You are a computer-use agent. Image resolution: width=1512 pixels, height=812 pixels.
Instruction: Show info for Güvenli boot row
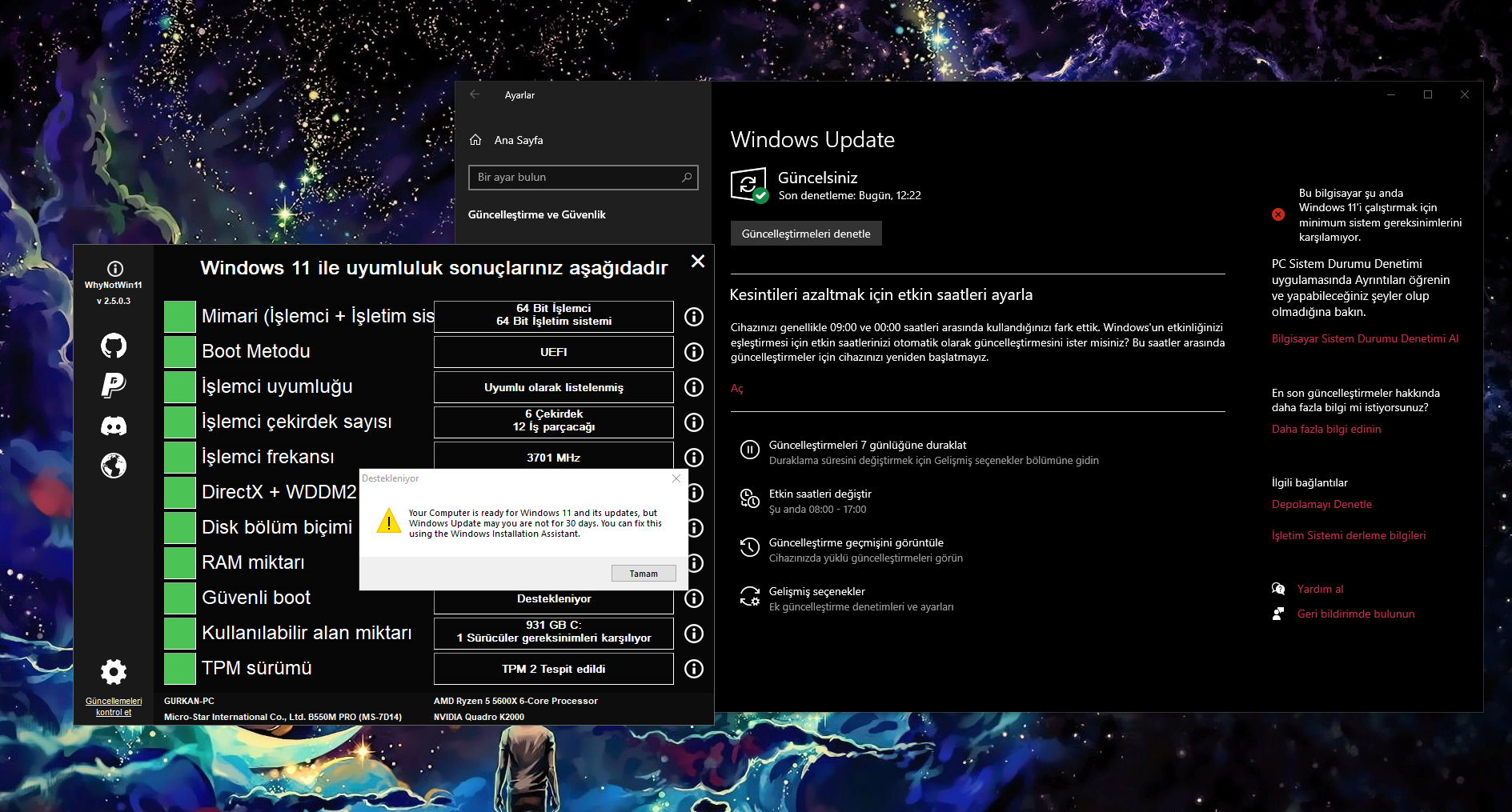[x=694, y=598]
